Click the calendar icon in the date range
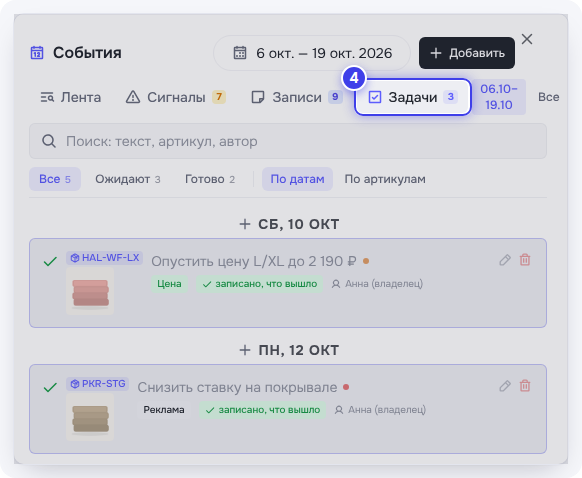This screenshot has height=478, width=582. click(x=240, y=53)
